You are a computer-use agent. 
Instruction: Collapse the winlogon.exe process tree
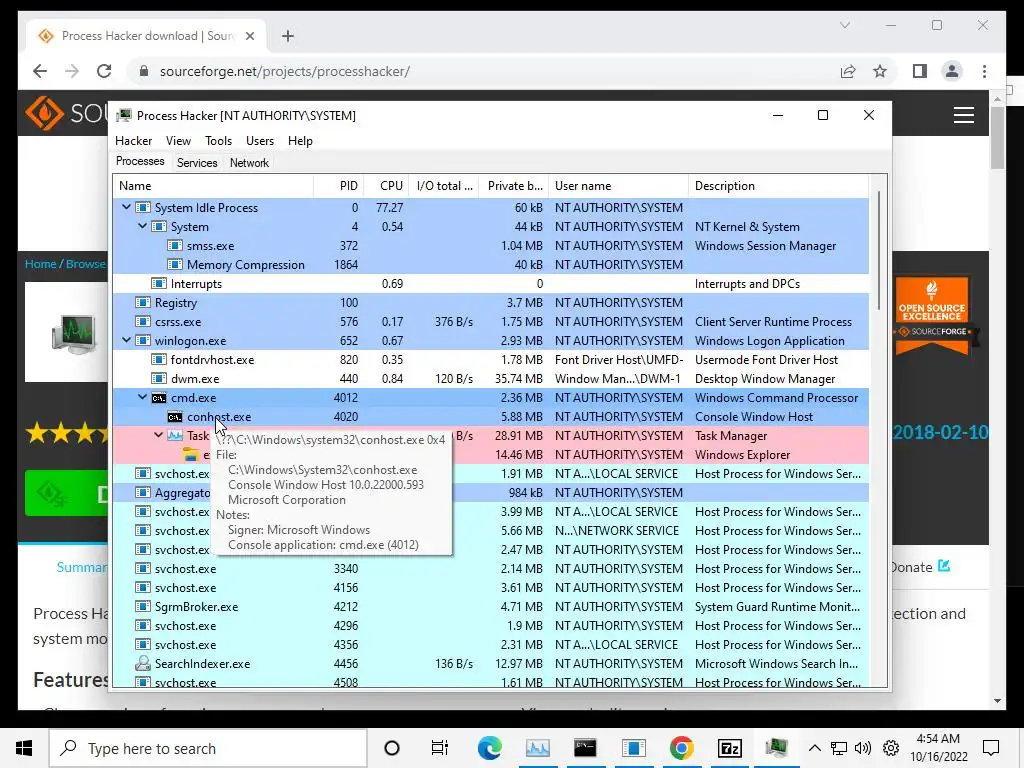126,340
